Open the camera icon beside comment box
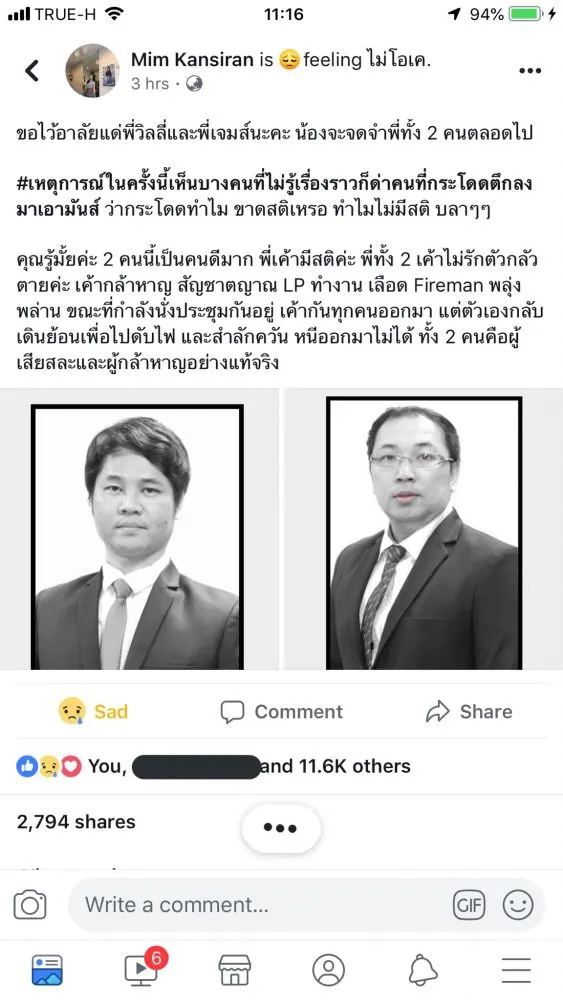563x1000 pixels. 29,904
